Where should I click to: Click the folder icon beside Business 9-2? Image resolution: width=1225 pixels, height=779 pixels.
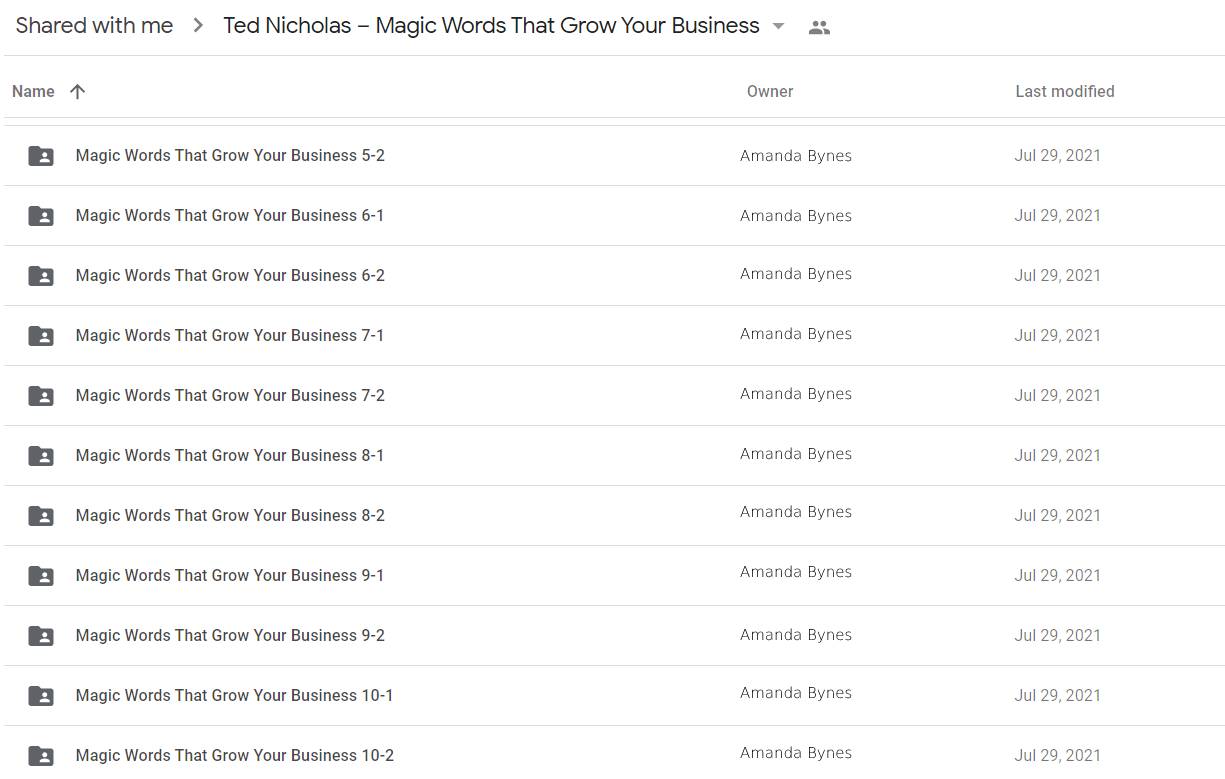tap(40, 635)
